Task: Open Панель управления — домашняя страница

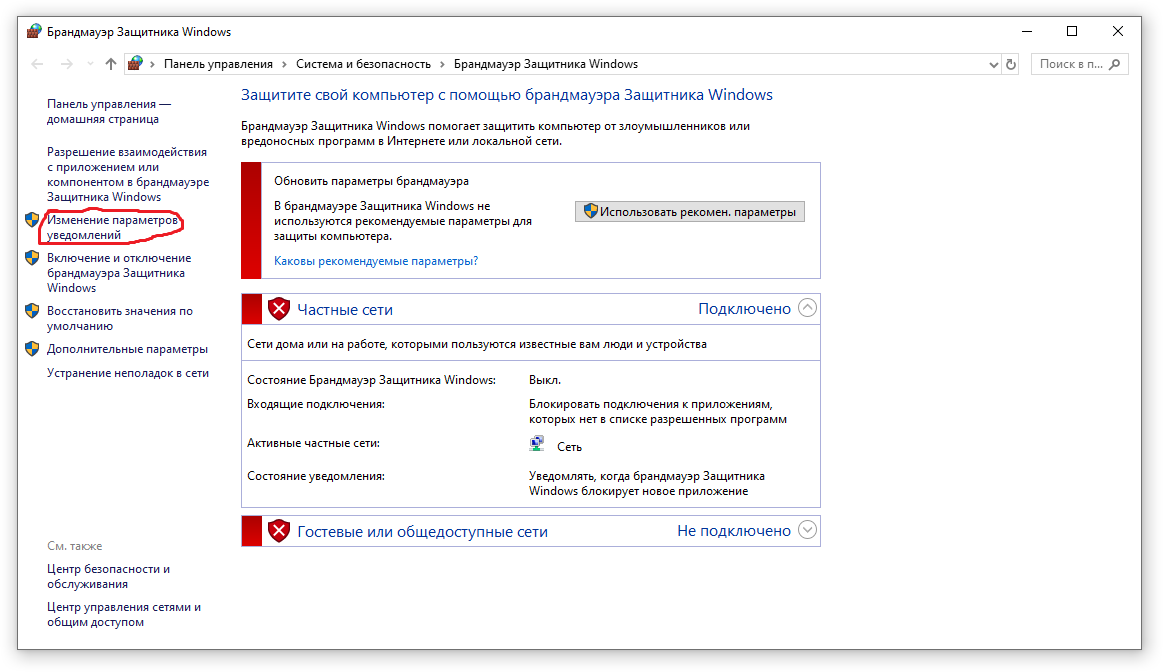Action: click(x=109, y=111)
